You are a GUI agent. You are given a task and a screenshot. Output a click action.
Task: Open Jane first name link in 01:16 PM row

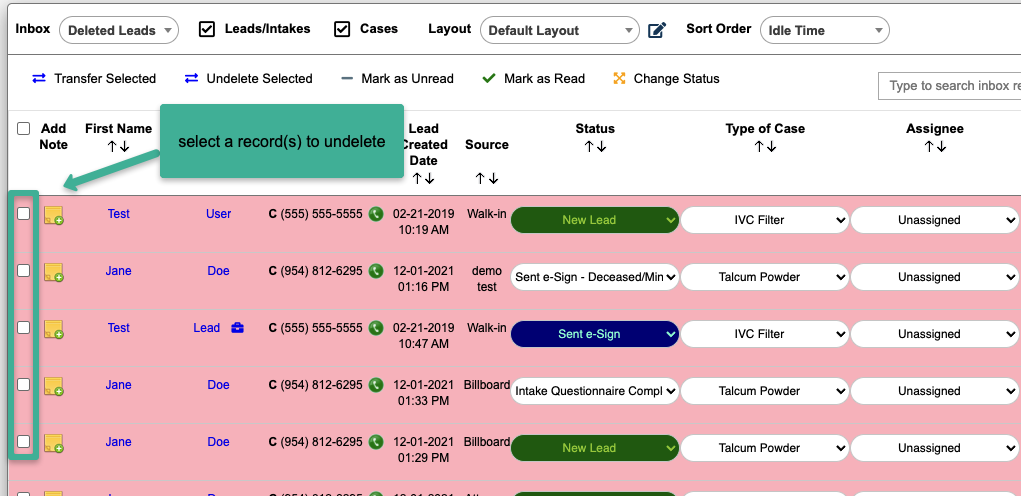(x=119, y=271)
